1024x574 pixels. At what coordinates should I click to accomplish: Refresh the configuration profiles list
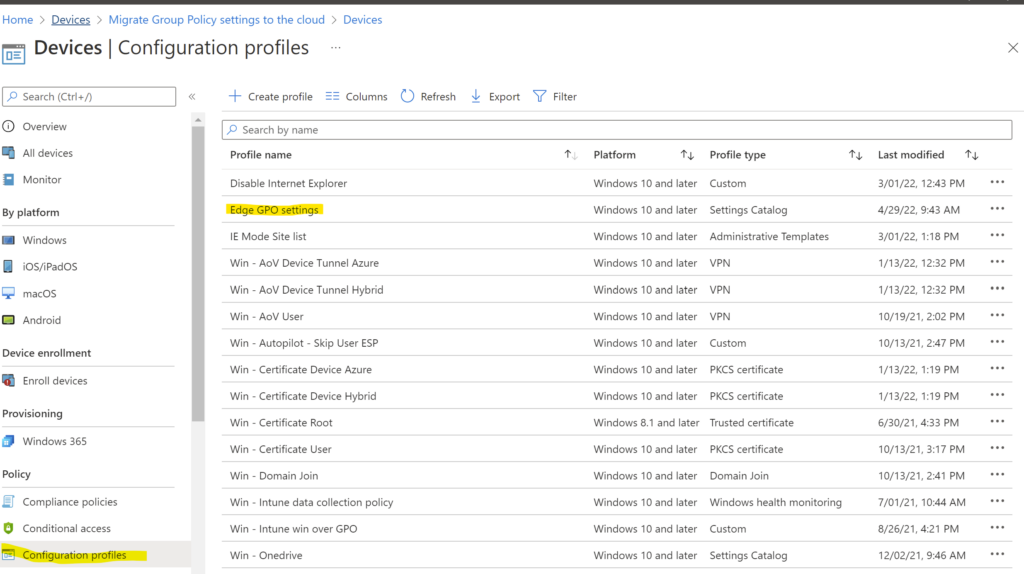point(428,96)
